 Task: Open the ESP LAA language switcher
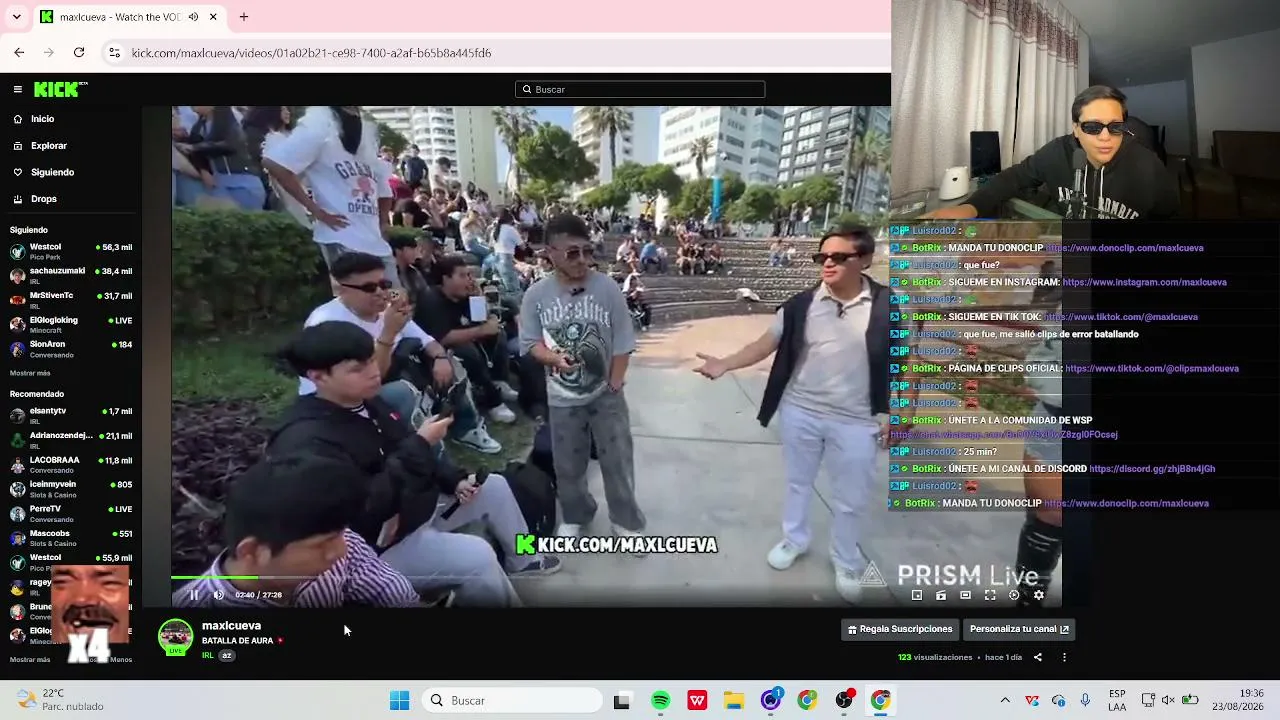pyautogui.click(x=1117, y=700)
